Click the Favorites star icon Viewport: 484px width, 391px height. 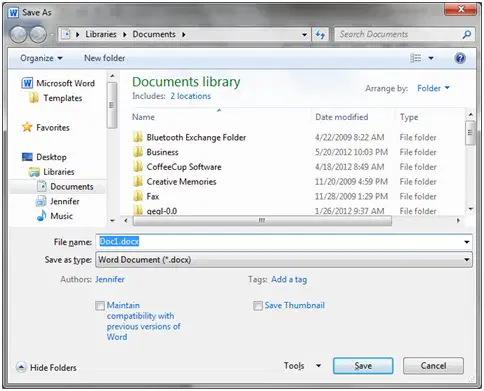pos(27,127)
